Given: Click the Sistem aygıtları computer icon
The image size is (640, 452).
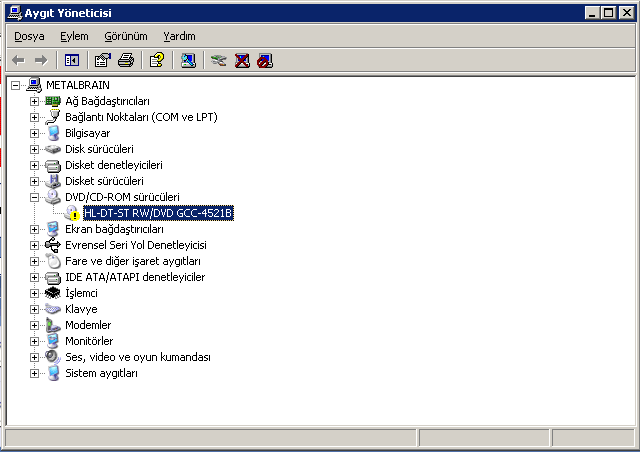Looking at the screenshot, I should 53,373.
